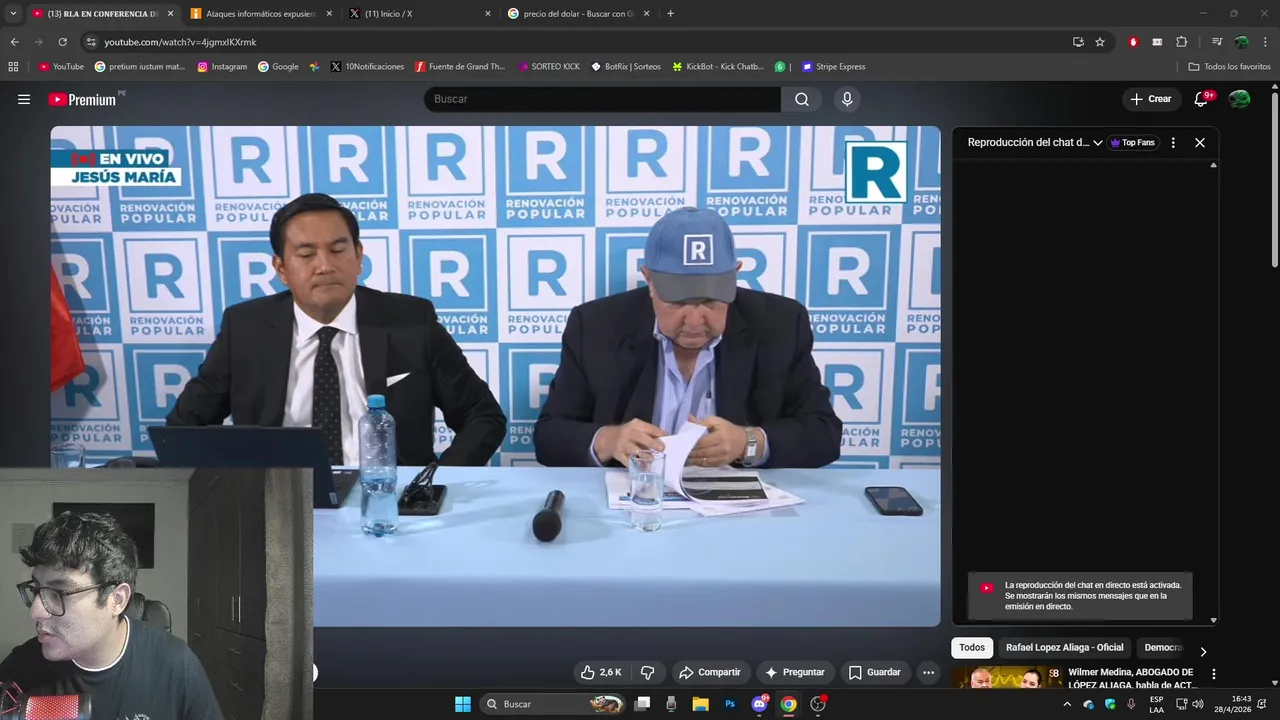Bookmark this page with star icon
1280x720 pixels.
[1100, 42]
